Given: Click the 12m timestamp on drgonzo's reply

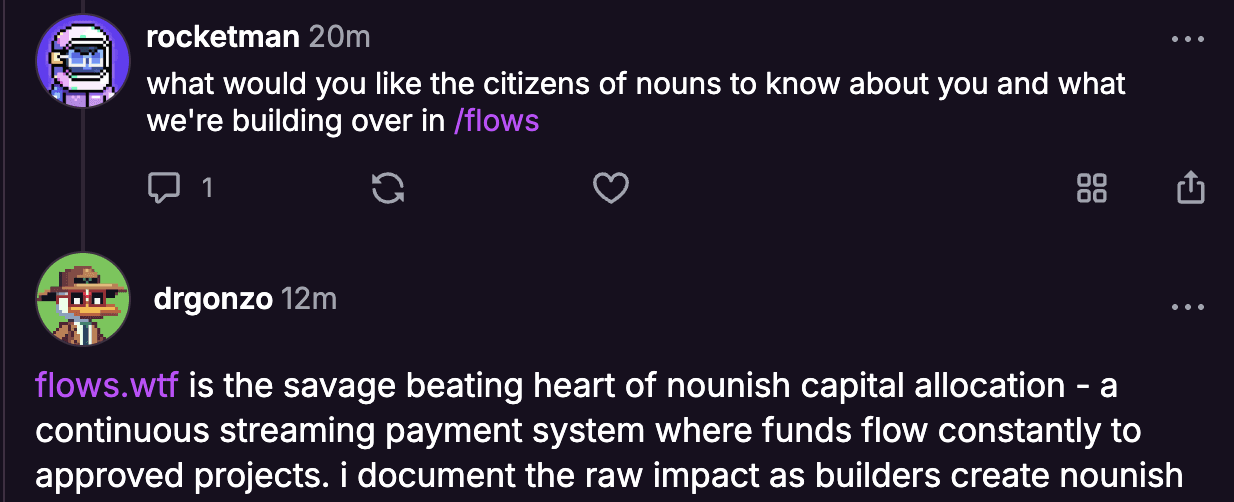Looking at the screenshot, I should [309, 299].
